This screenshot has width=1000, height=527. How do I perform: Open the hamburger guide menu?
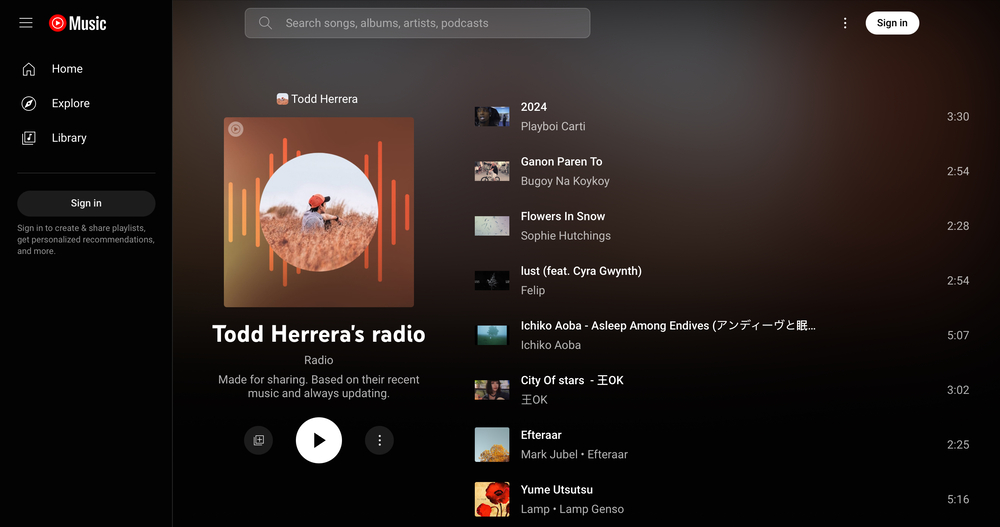(x=26, y=23)
